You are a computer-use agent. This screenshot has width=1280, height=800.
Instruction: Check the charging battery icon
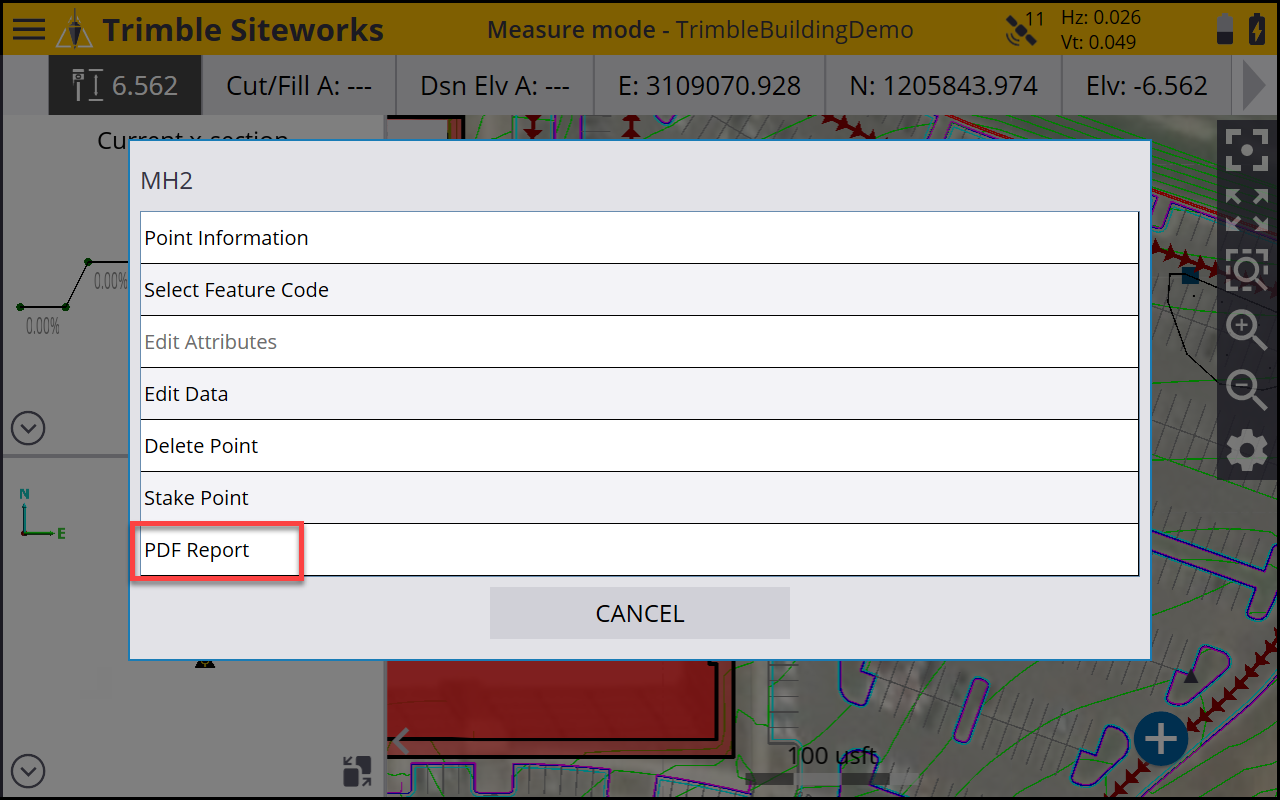coord(1256,29)
